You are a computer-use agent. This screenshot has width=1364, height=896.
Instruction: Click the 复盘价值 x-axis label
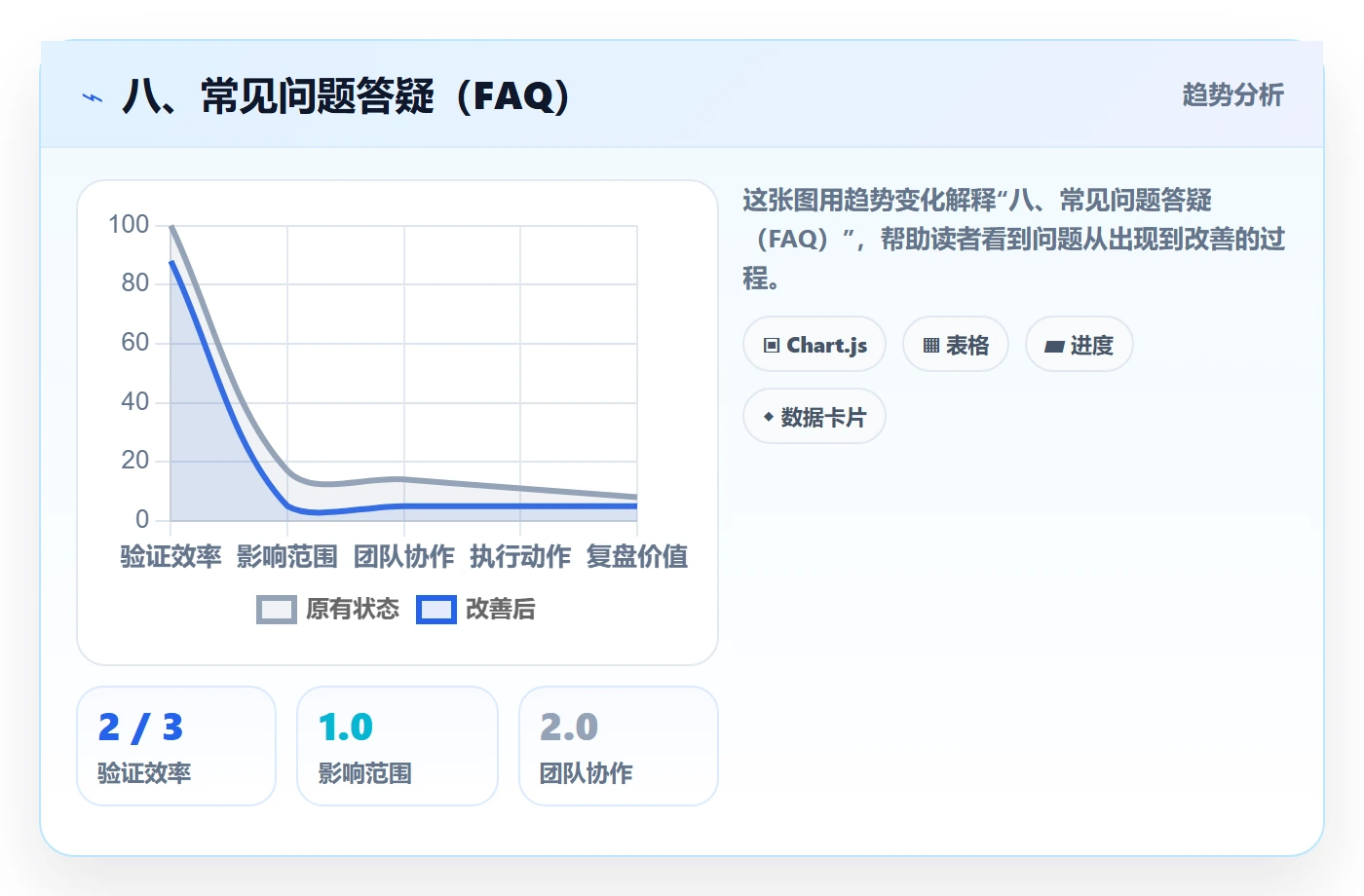click(637, 556)
